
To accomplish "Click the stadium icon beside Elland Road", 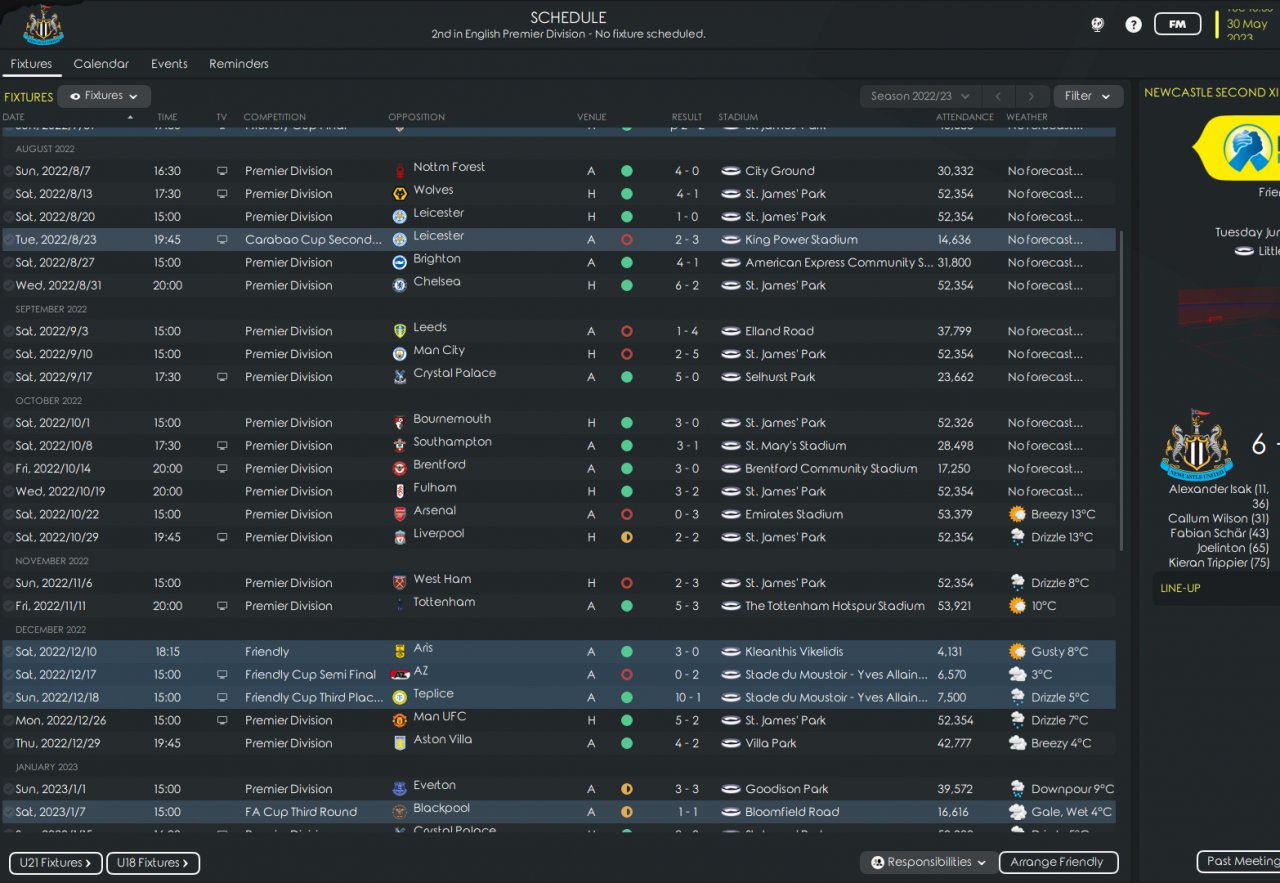I will (730, 331).
